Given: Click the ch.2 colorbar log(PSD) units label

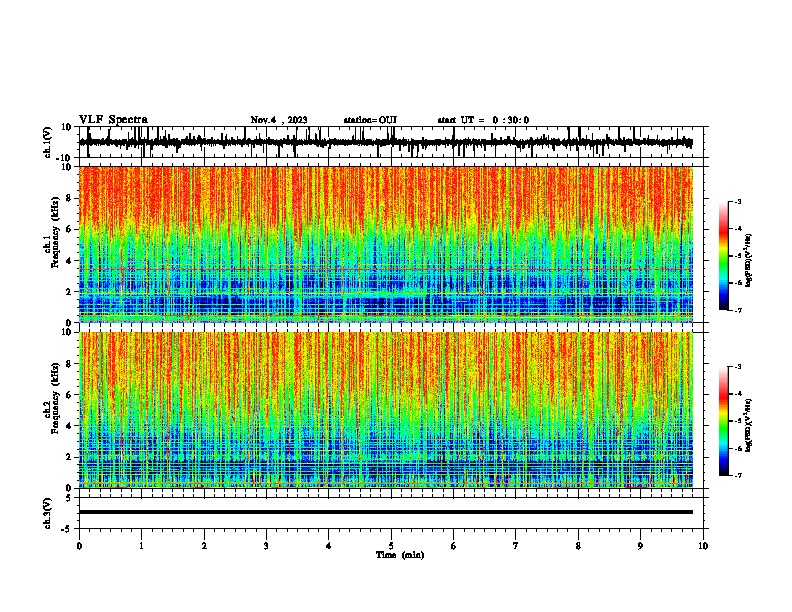Looking at the screenshot, I should click(x=748, y=425).
